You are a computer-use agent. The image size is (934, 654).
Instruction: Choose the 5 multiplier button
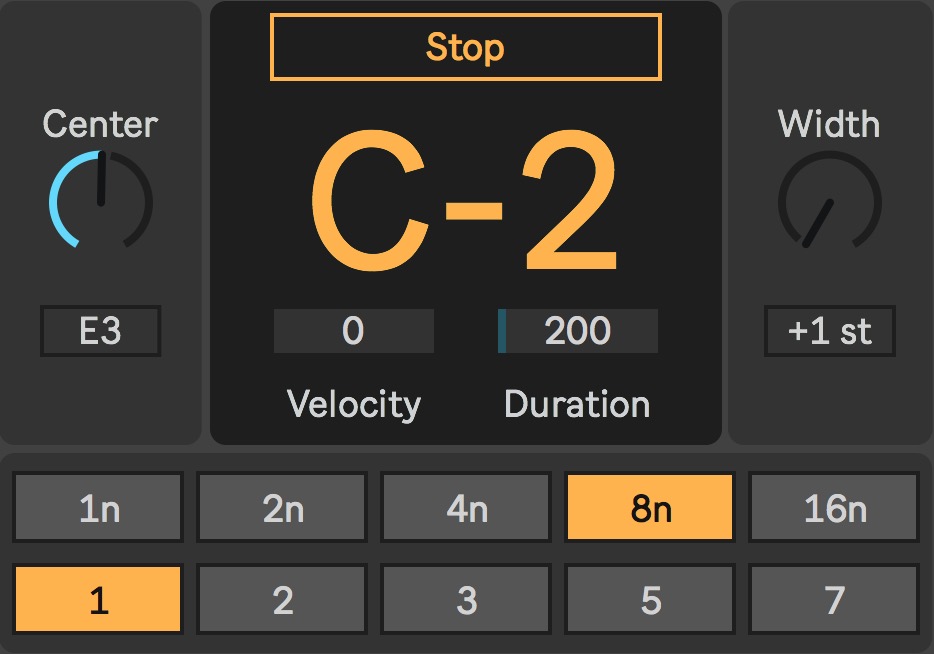pyautogui.click(x=650, y=600)
